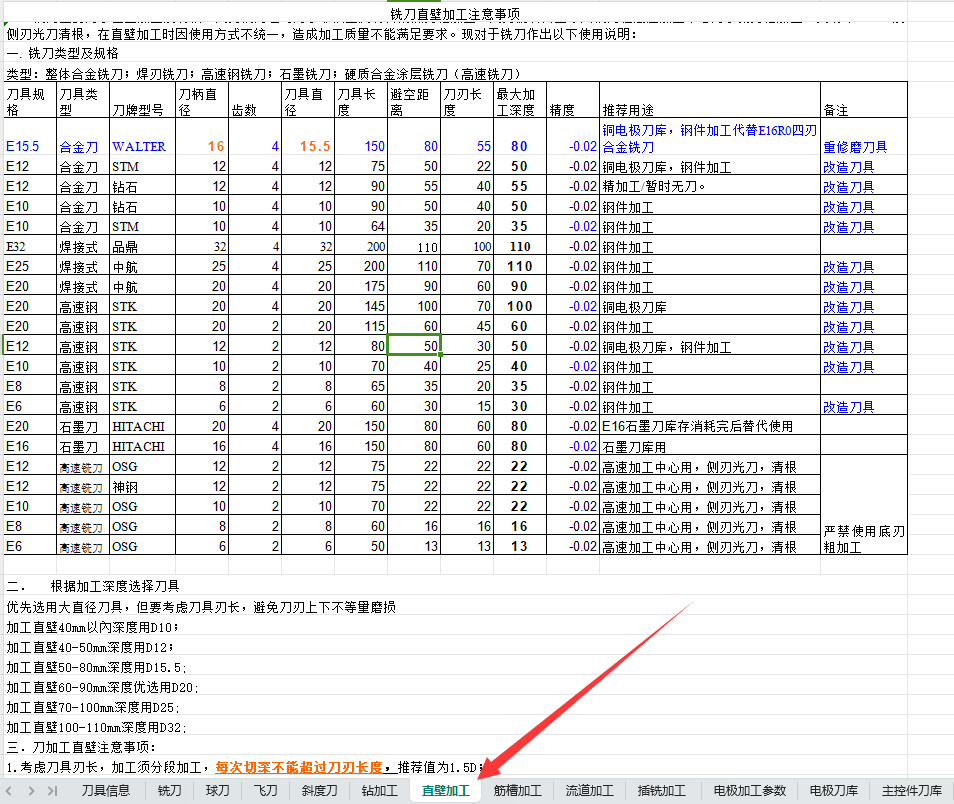Image resolution: width=954 pixels, height=804 pixels.
Task: Select max depth 110 in E32 row
Action: (520, 246)
